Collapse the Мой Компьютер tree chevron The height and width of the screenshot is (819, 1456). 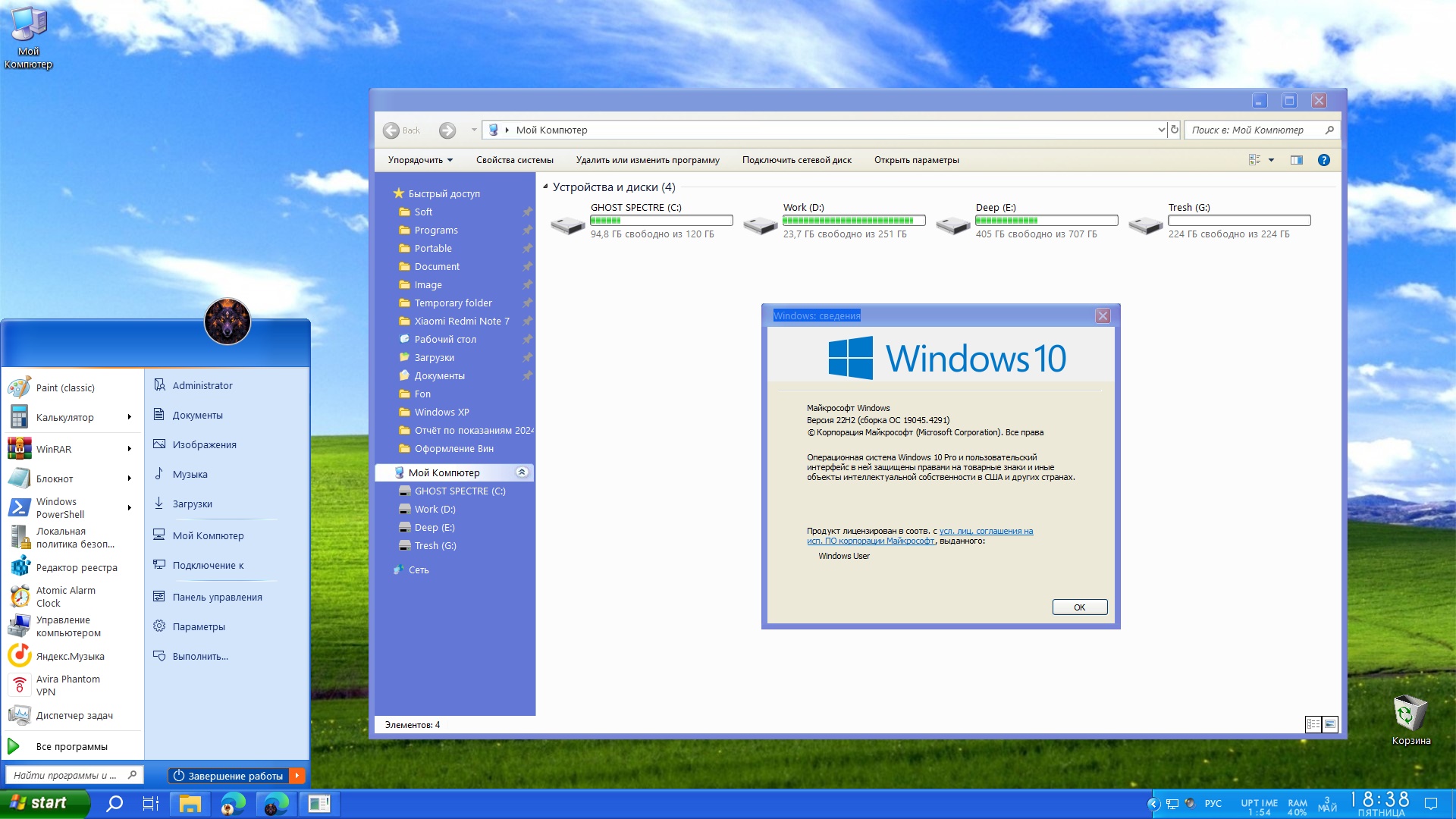point(522,472)
